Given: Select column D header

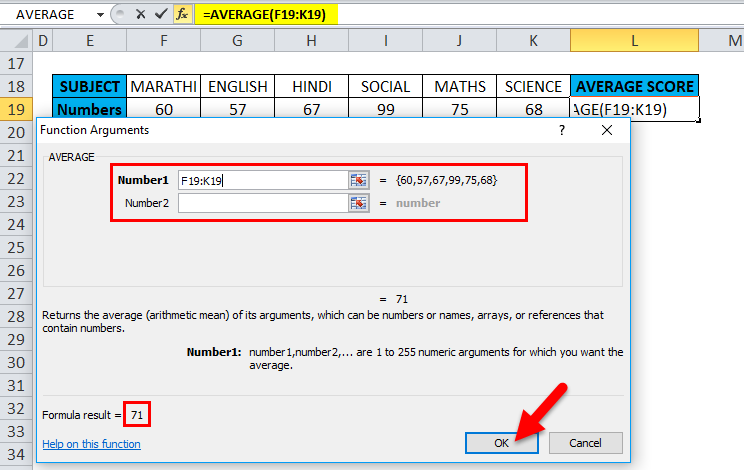Looking at the screenshot, I should pos(43,41).
